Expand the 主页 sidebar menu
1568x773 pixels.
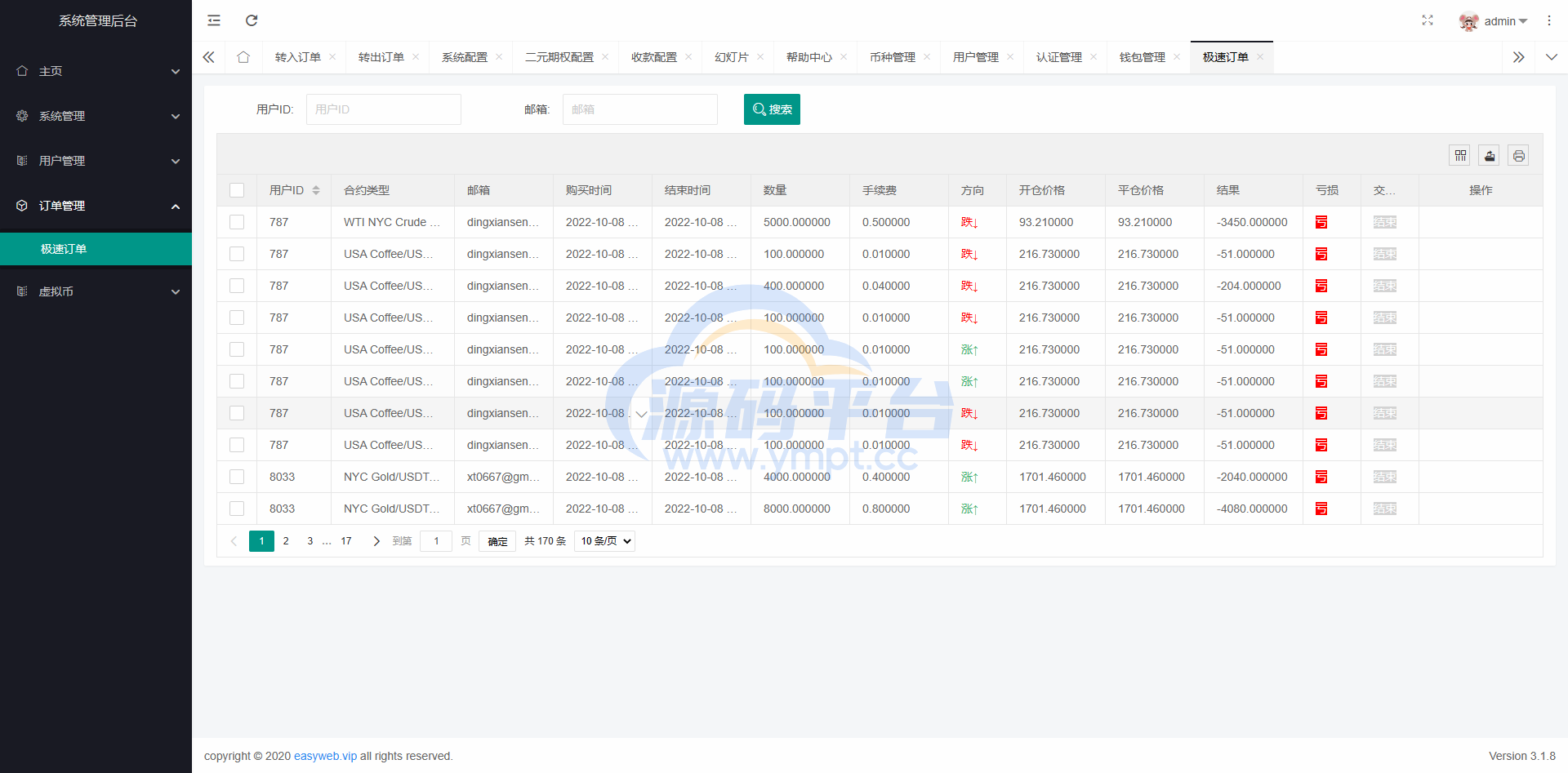click(x=96, y=71)
